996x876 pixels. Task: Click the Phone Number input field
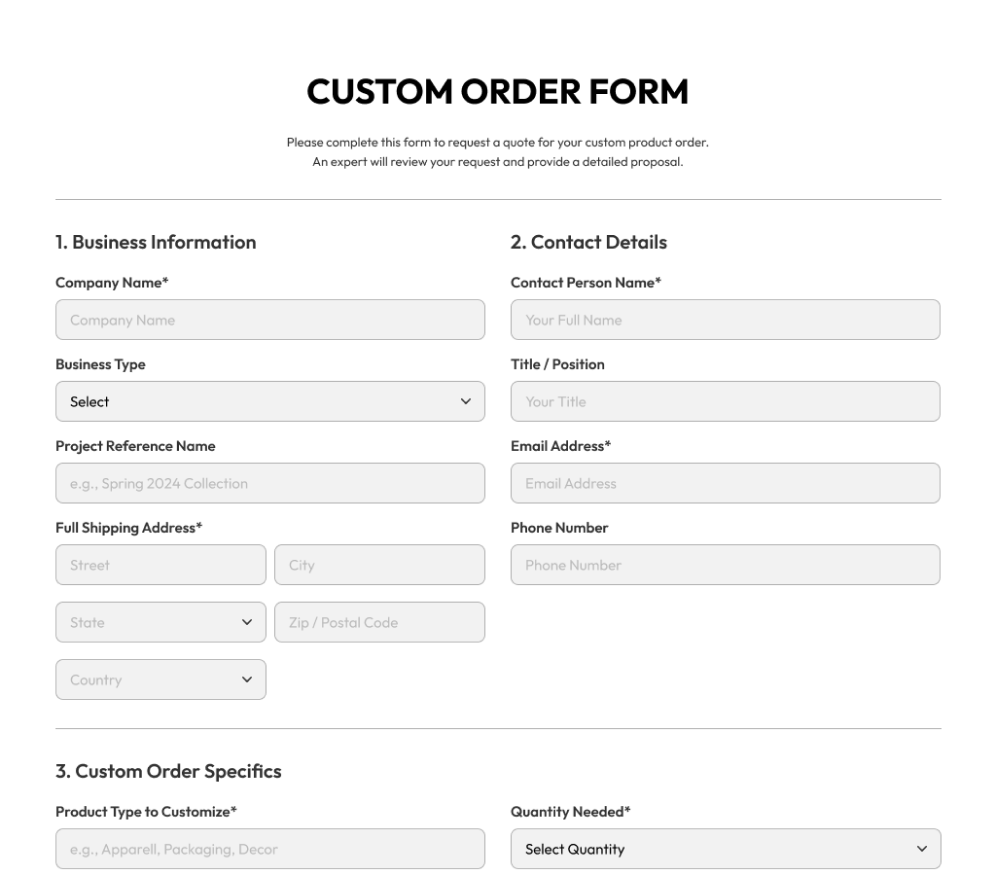click(725, 565)
